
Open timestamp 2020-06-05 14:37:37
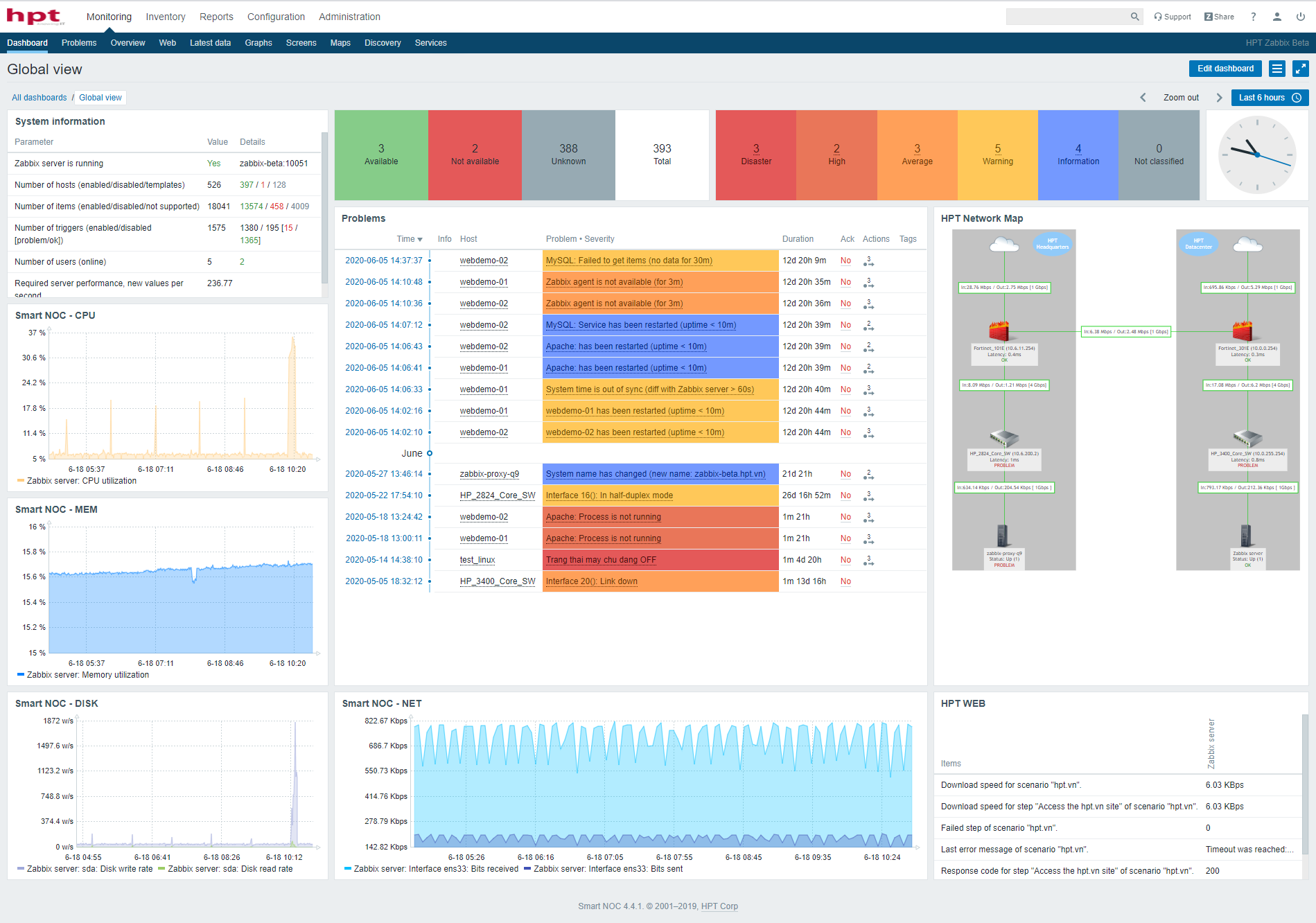coord(384,261)
